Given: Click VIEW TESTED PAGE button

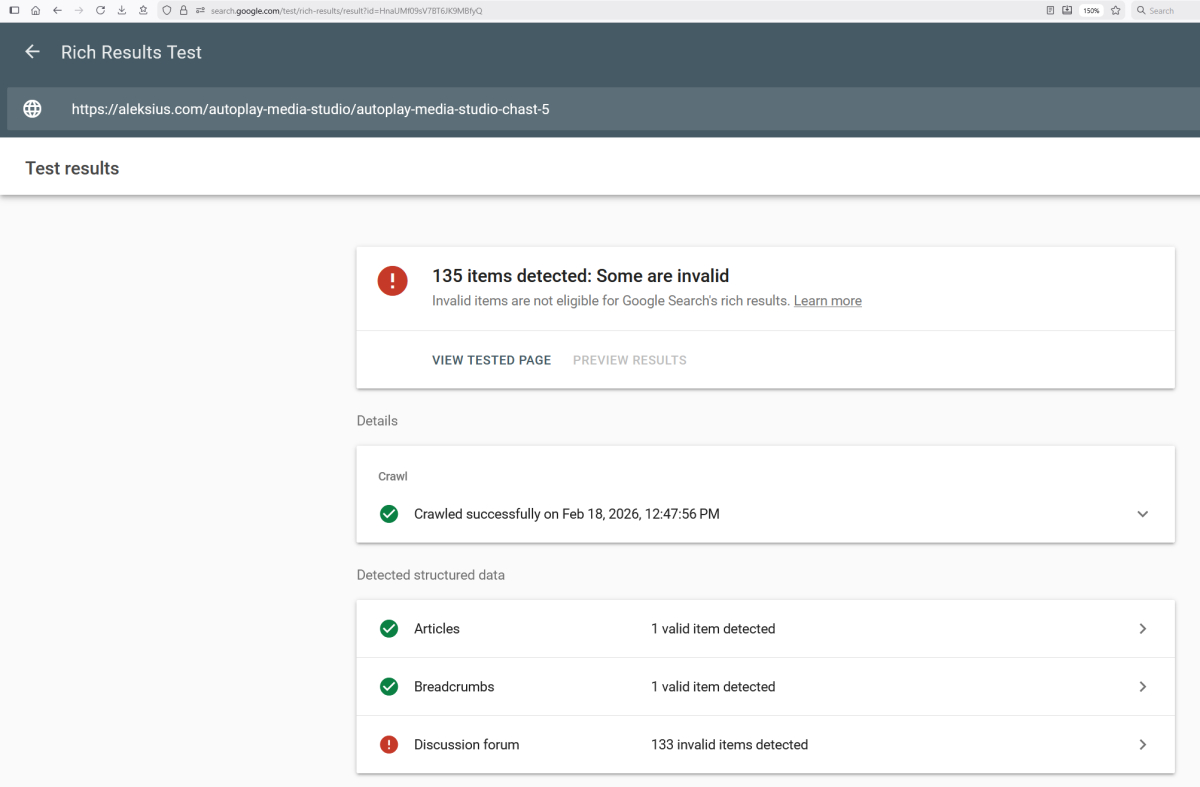Looking at the screenshot, I should (x=491, y=360).
